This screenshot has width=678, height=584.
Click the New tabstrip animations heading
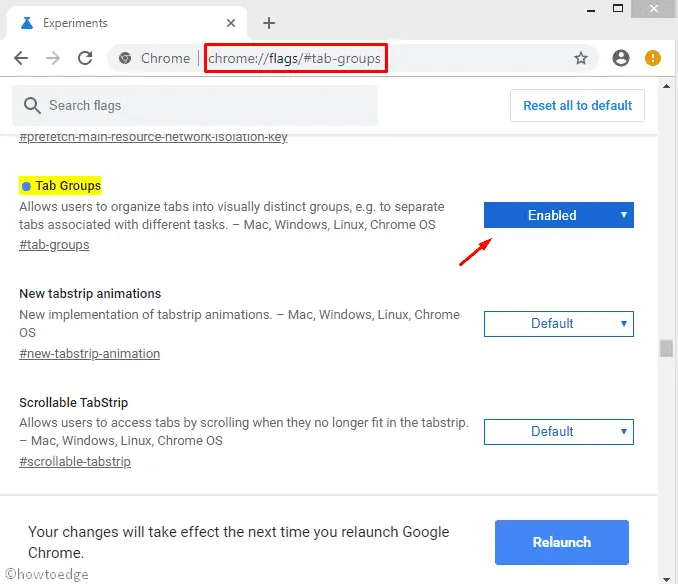90,294
